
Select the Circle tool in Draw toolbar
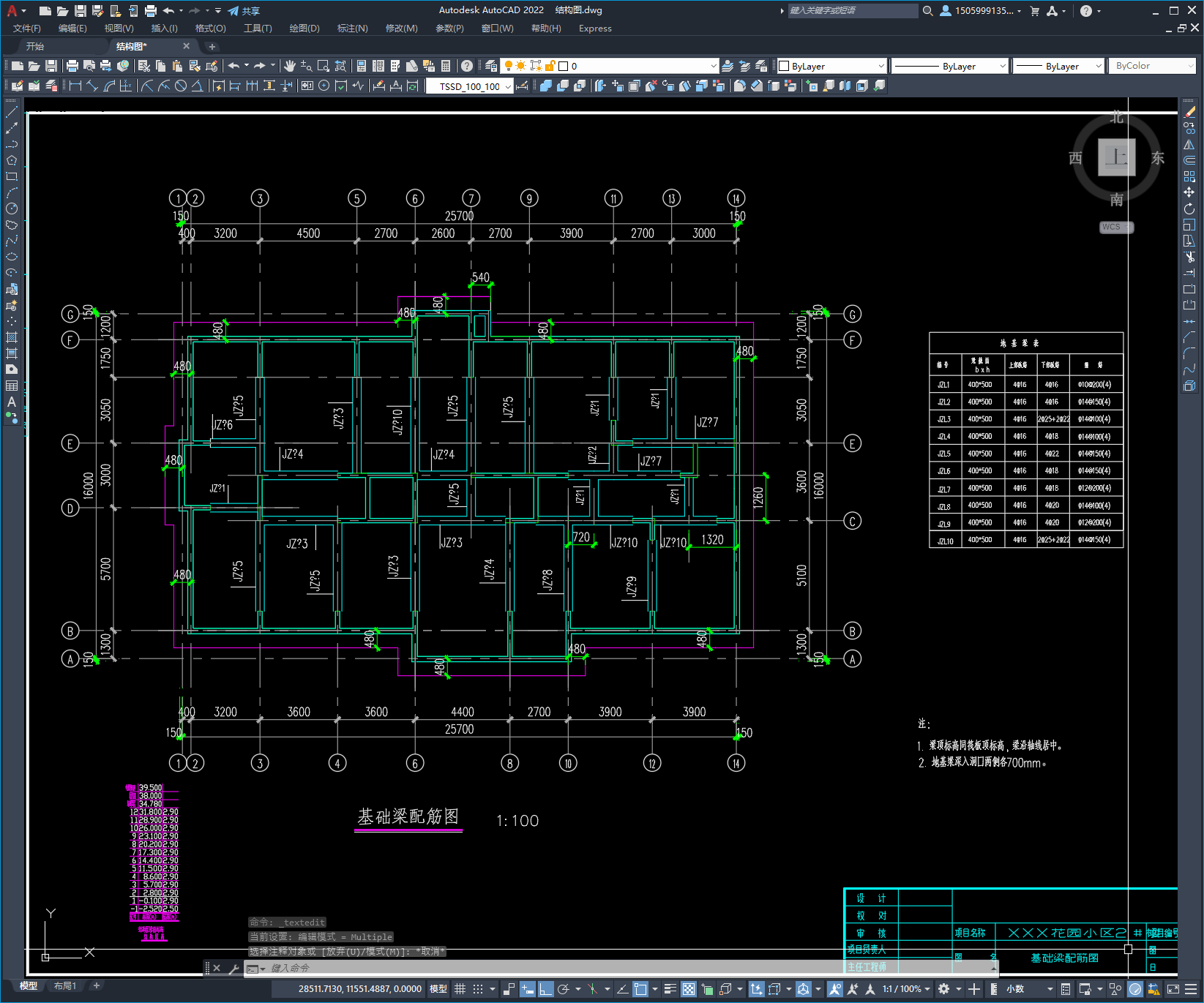[x=12, y=209]
